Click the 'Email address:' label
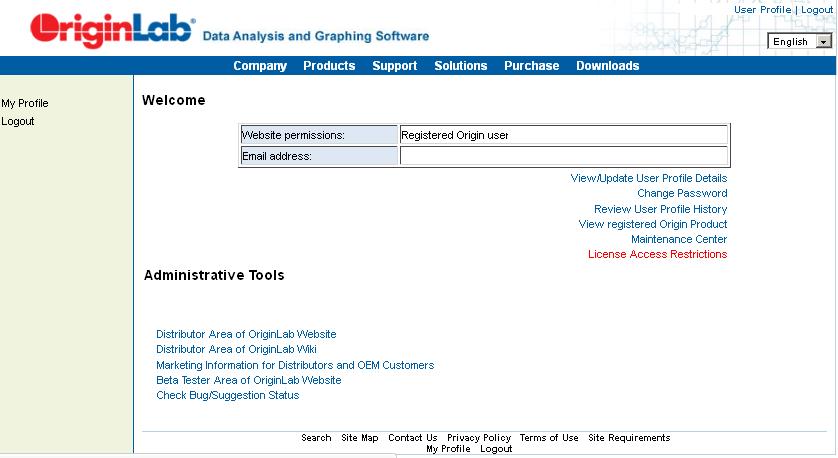This screenshot has height=458, width=838. (x=277, y=156)
